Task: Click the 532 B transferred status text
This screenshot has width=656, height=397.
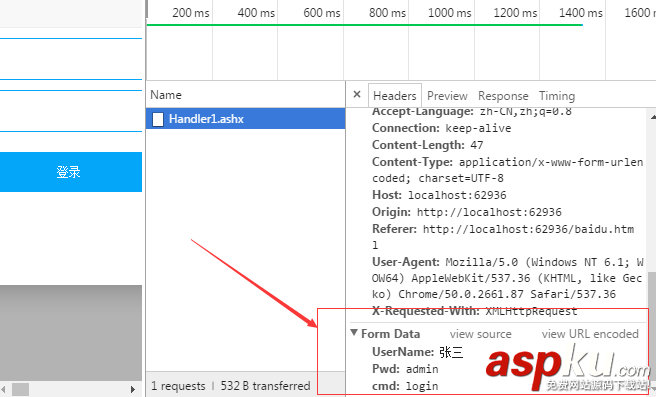Action: pos(265,386)
